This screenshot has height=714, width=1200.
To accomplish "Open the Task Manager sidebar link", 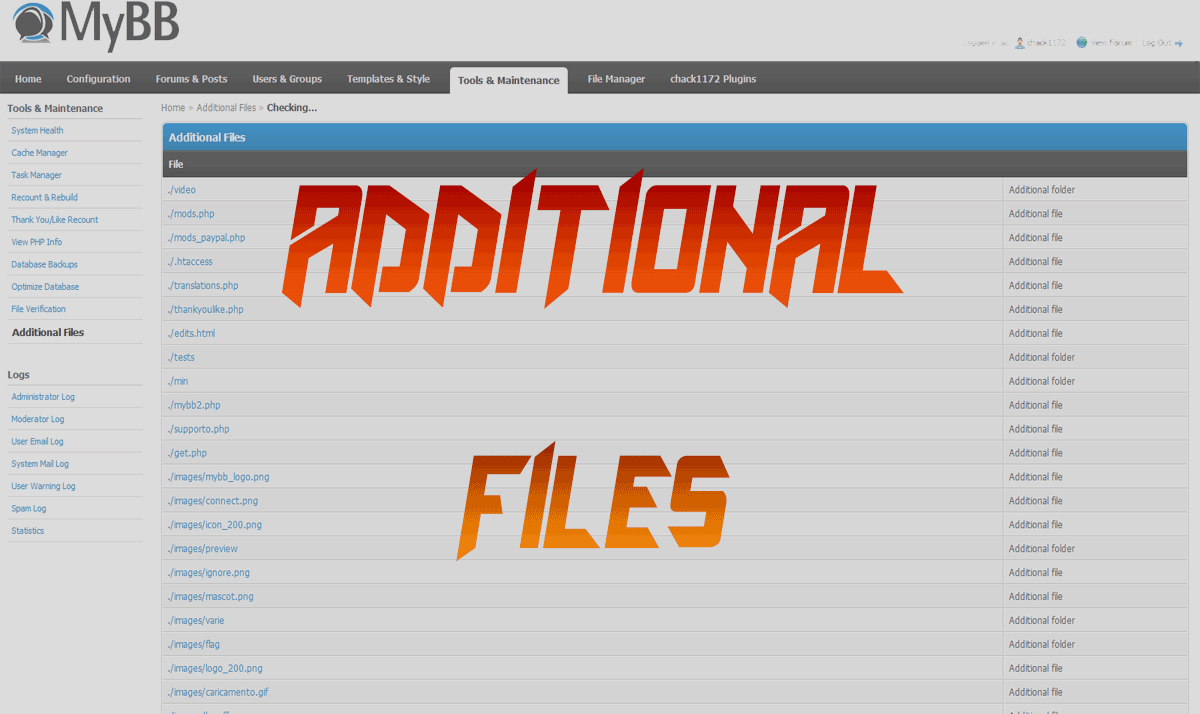I will click(36, 175).
